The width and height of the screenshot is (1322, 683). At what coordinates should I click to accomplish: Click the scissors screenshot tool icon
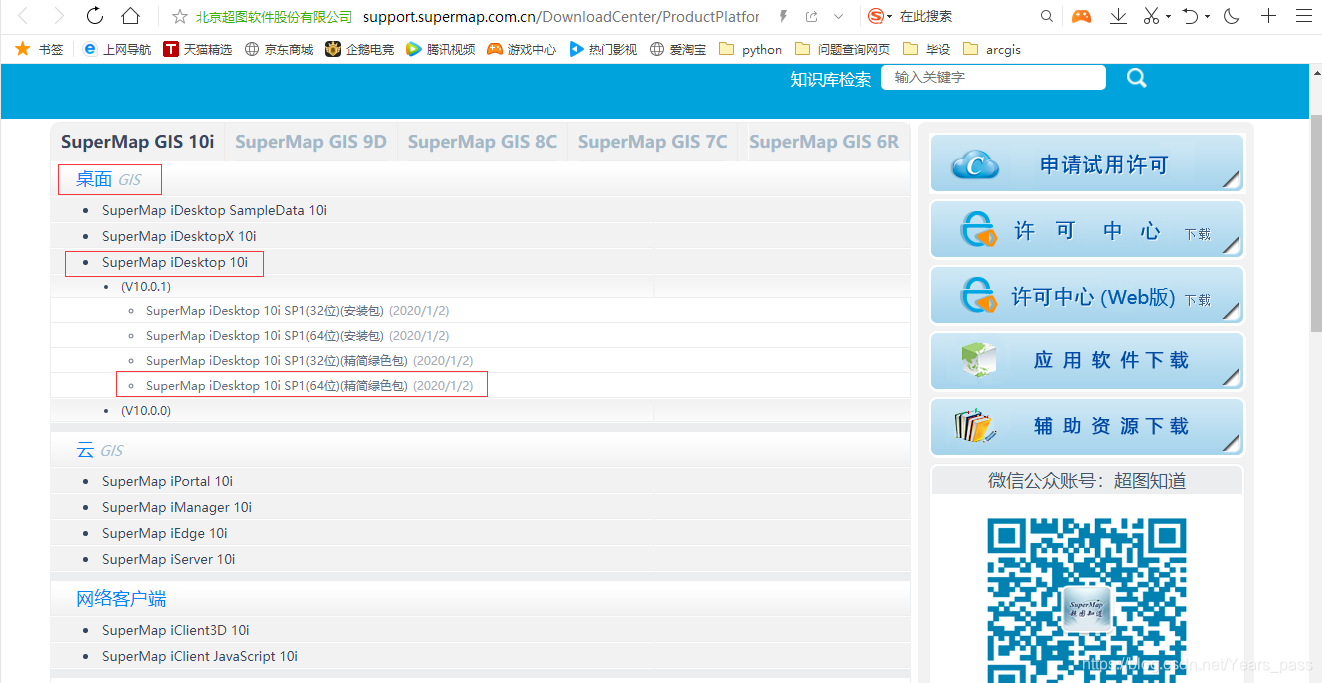coord(1151,16)
